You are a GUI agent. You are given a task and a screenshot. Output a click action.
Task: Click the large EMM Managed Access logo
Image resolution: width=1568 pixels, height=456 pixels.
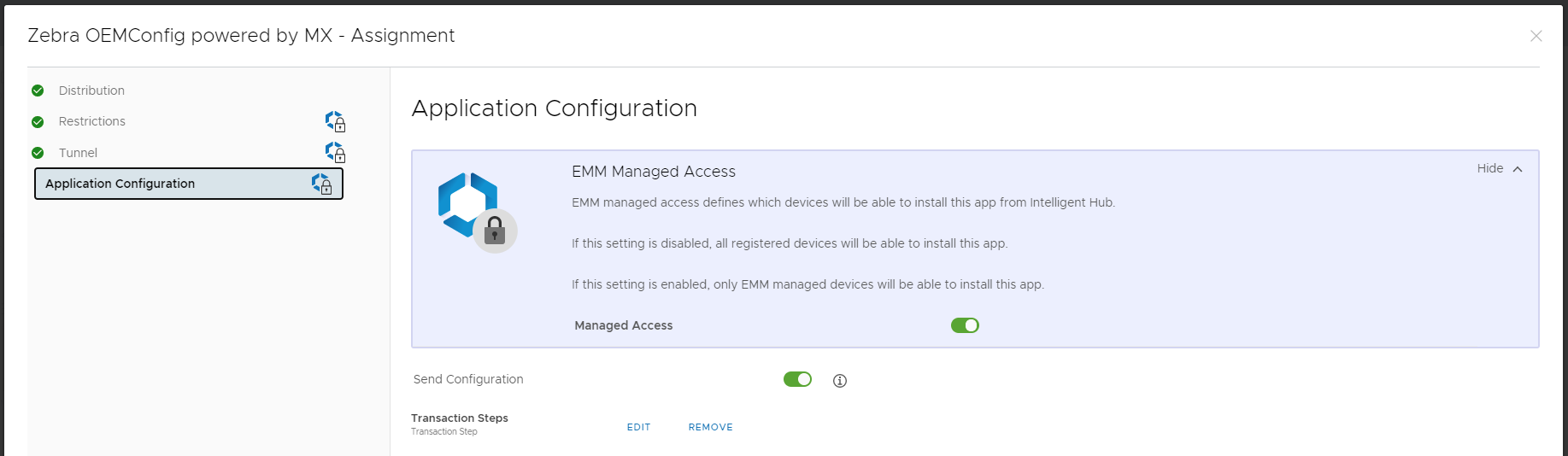pos(477,212)
